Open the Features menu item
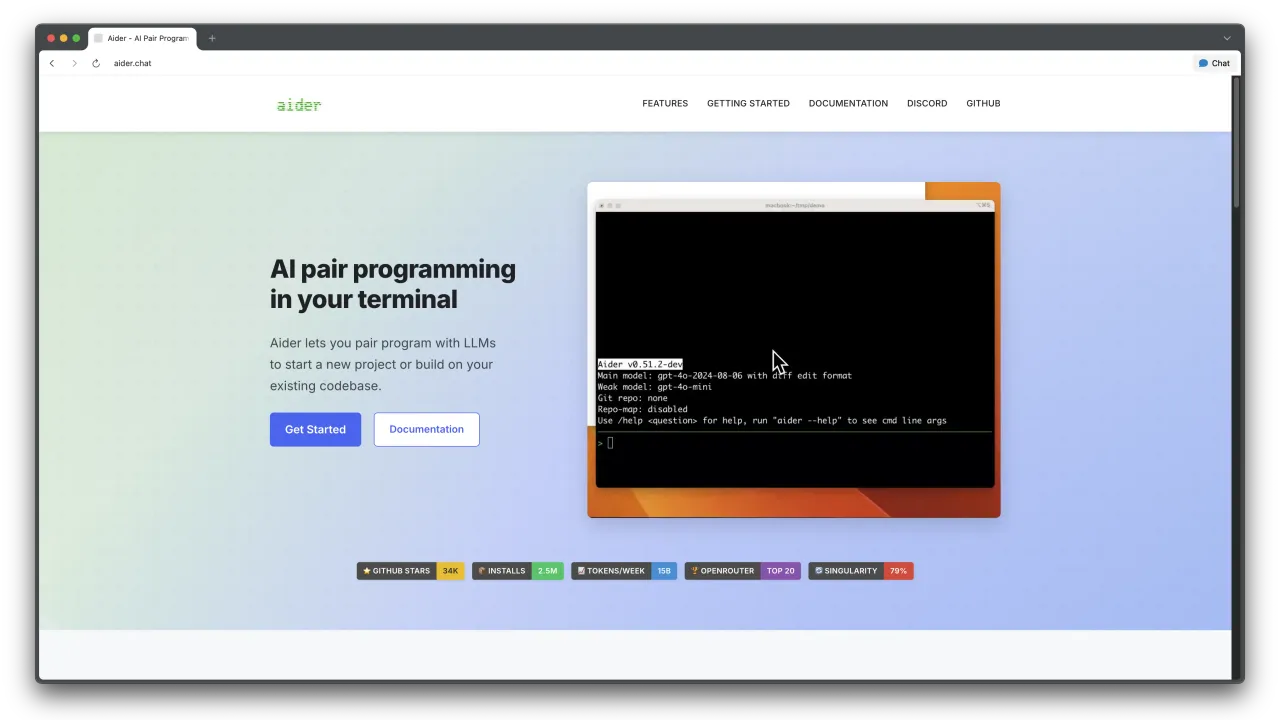 [665, 103]
